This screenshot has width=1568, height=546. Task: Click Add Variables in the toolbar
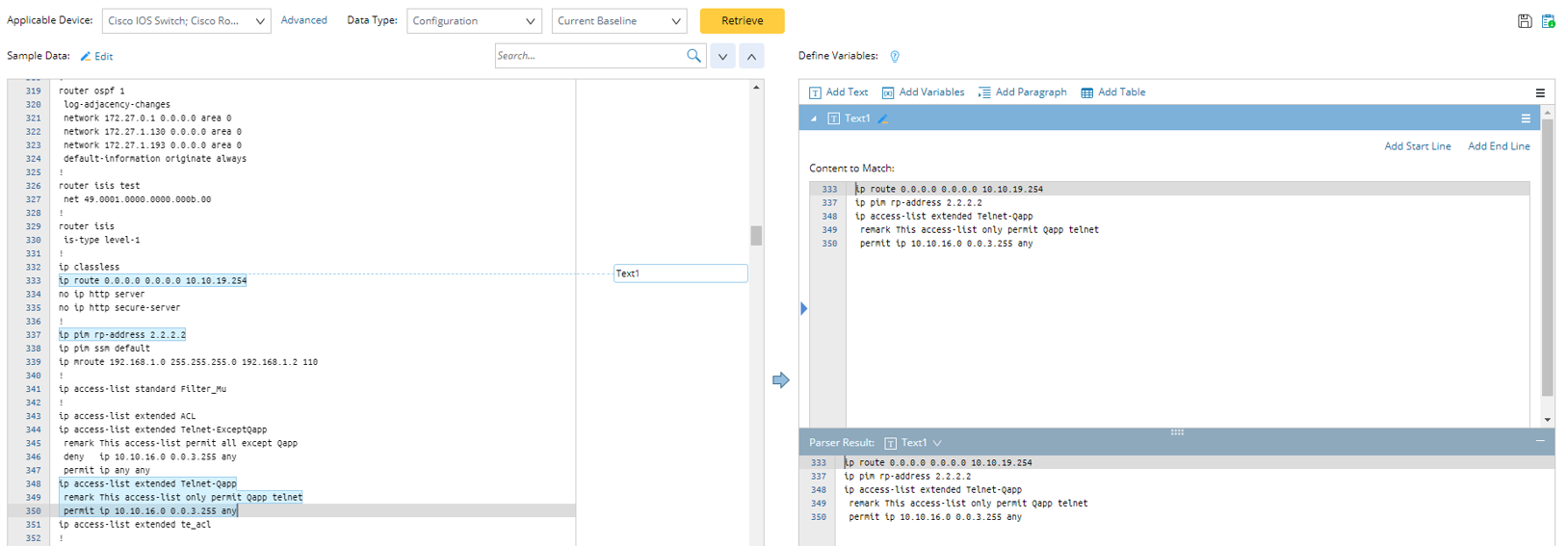(x=923, y=92)
